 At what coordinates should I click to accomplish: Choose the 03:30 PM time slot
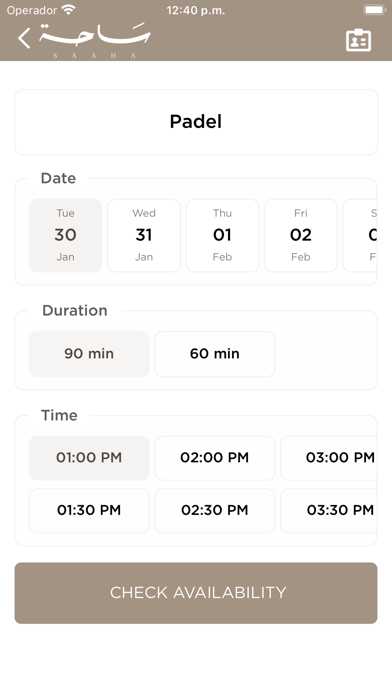point(329,510)
